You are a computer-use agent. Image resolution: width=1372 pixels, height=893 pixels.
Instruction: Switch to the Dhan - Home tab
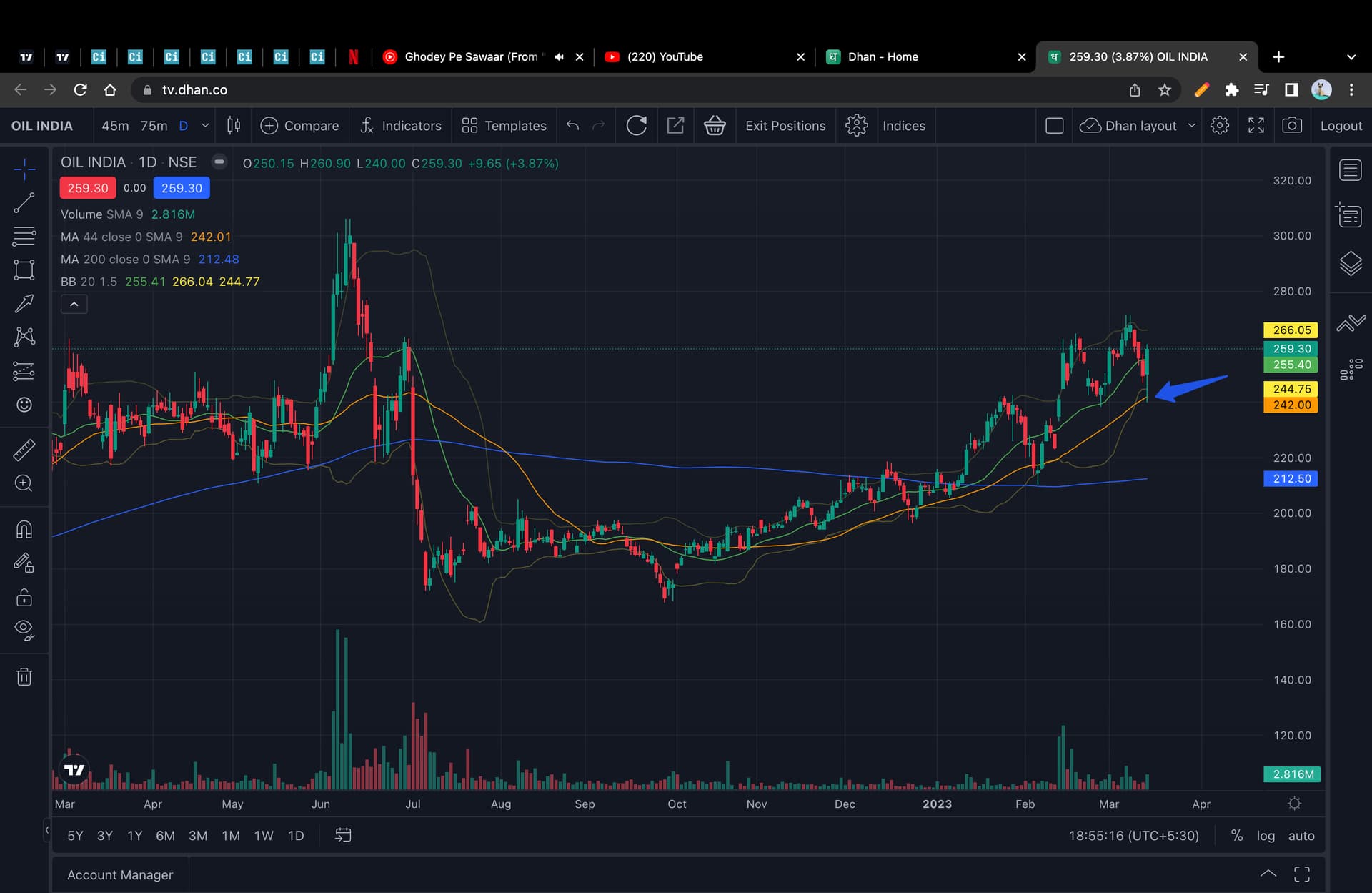tap(883, 57)
